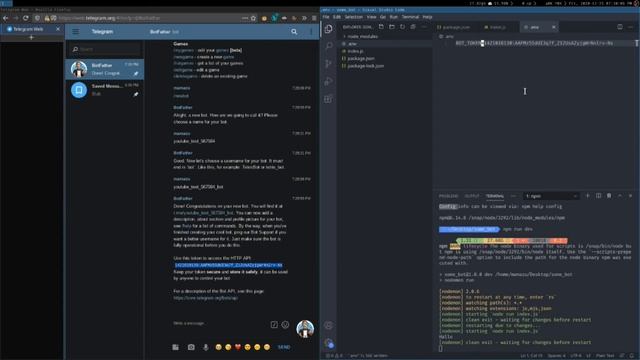The image size is (640, 360).
Task: Open the Terminal menu in VS Code
Action: [x=410, y=17]
